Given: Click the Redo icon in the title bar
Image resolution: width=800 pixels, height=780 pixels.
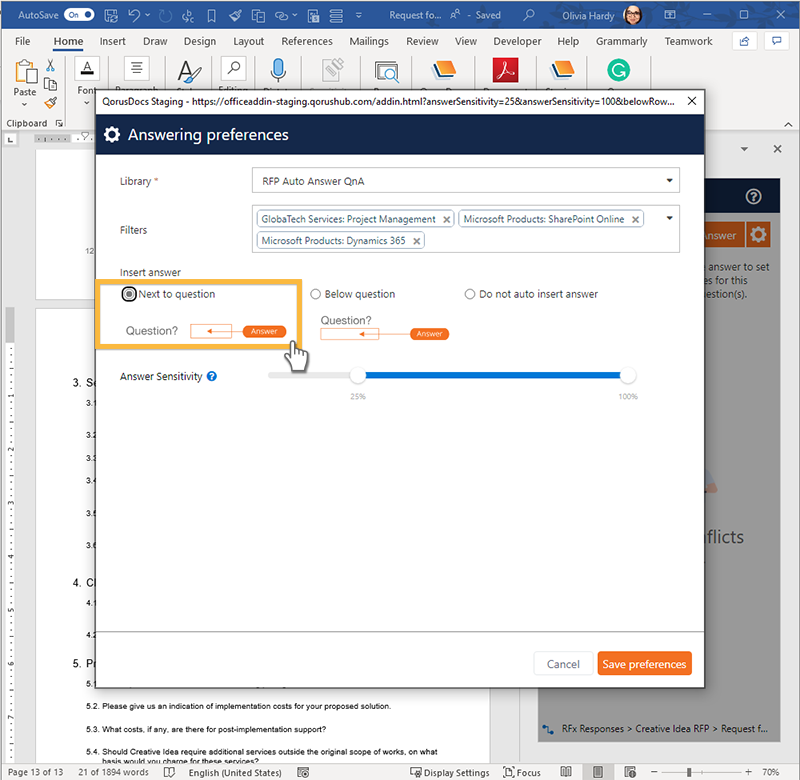Looking at the screenshot, I should click(x=165, y=16).
